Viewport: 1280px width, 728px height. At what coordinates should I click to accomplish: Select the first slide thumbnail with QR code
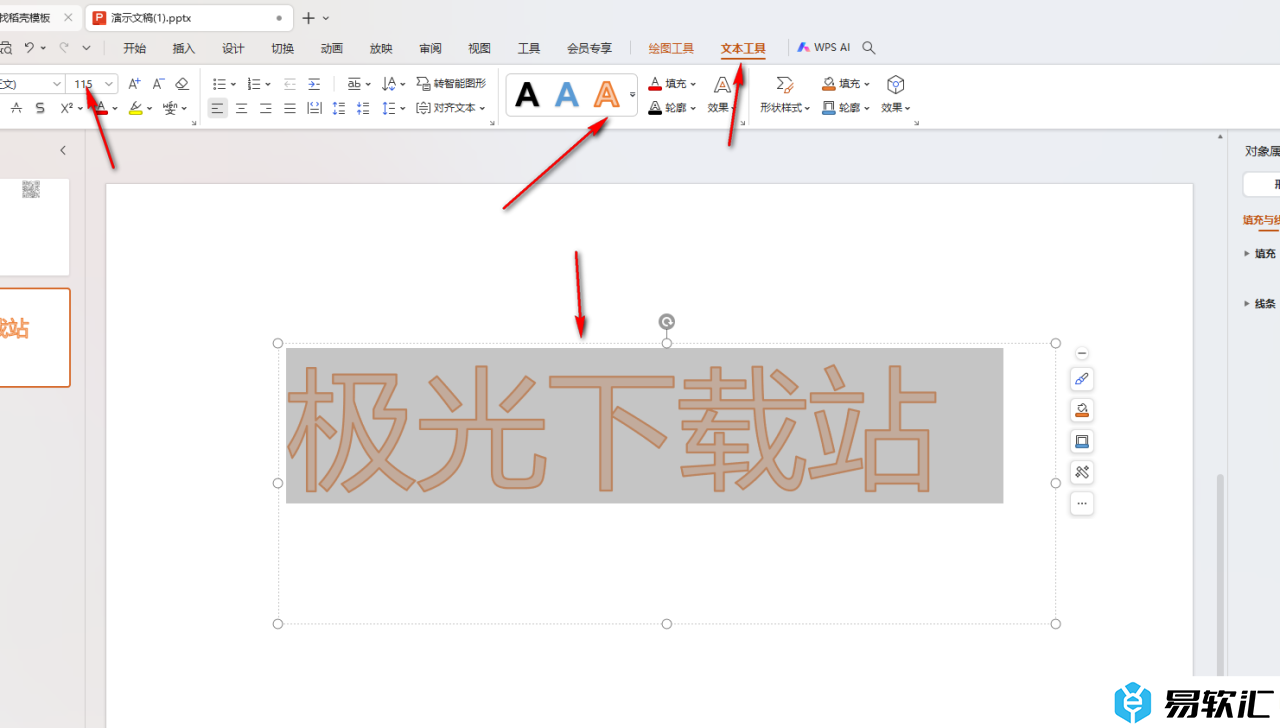[x=35, y=227]
